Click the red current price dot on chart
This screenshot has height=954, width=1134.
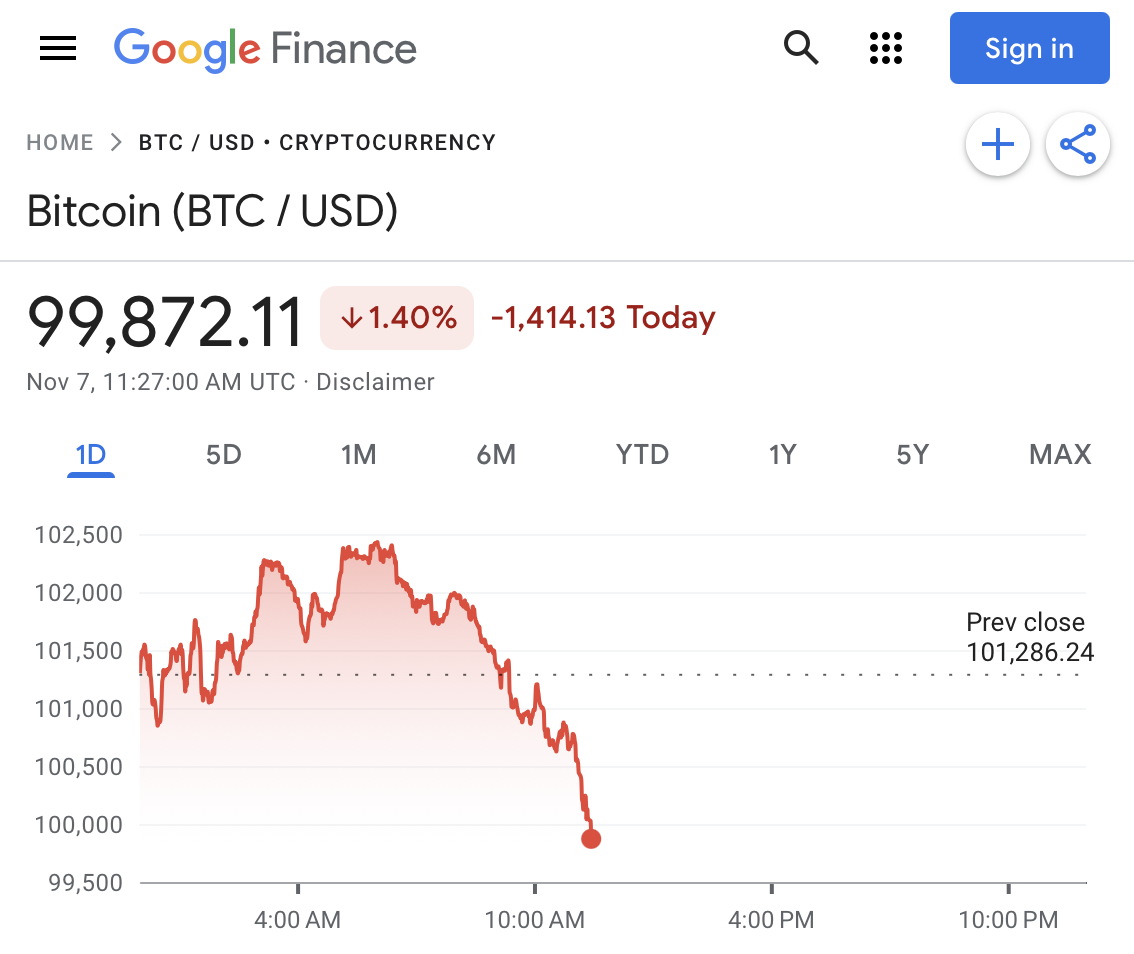[x=591, y=839]
